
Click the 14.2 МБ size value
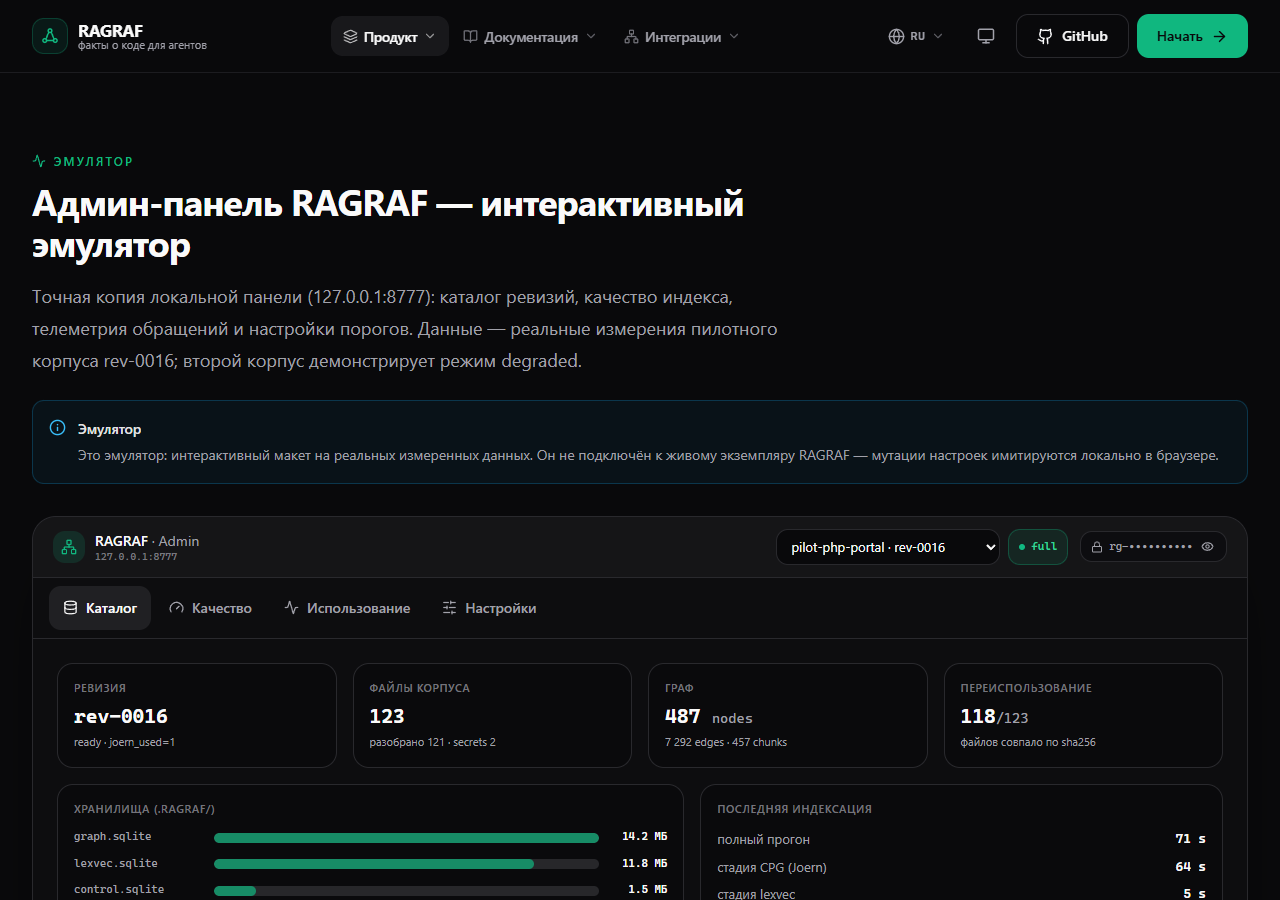(x=644, y=836)
